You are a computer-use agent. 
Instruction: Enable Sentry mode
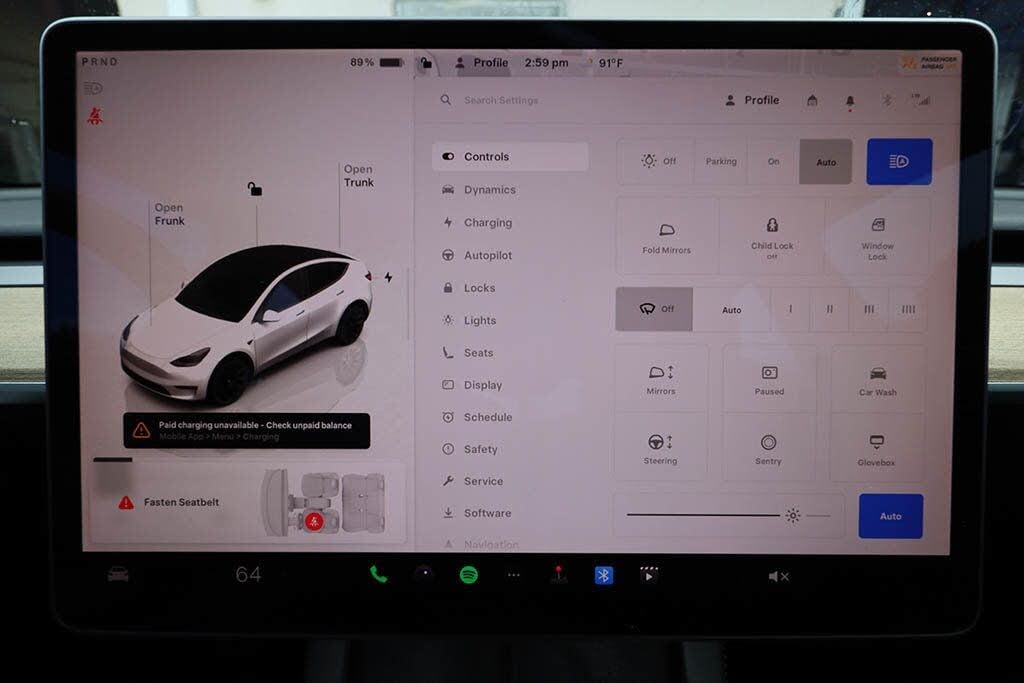tap(768, 448)
